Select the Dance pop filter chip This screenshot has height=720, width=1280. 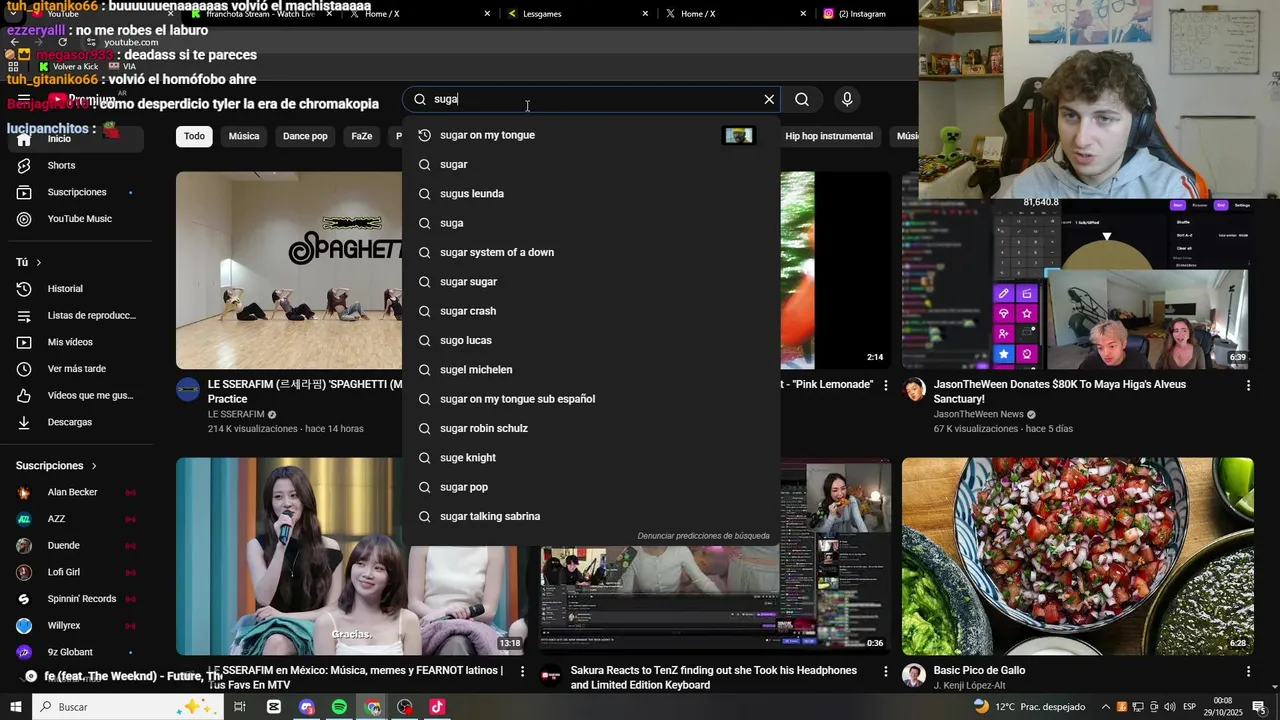pyautogui.click(x=305, y=136)
